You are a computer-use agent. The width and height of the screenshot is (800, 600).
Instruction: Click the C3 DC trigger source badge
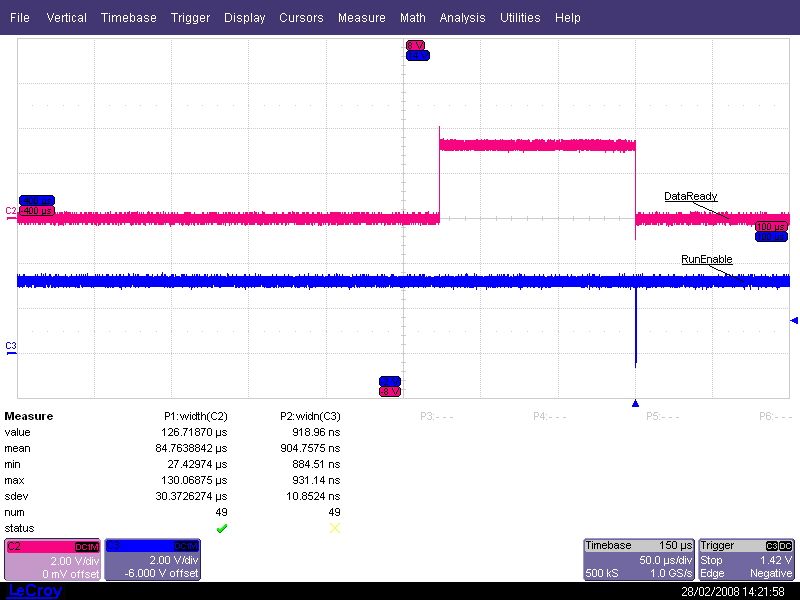coord(779,546)
